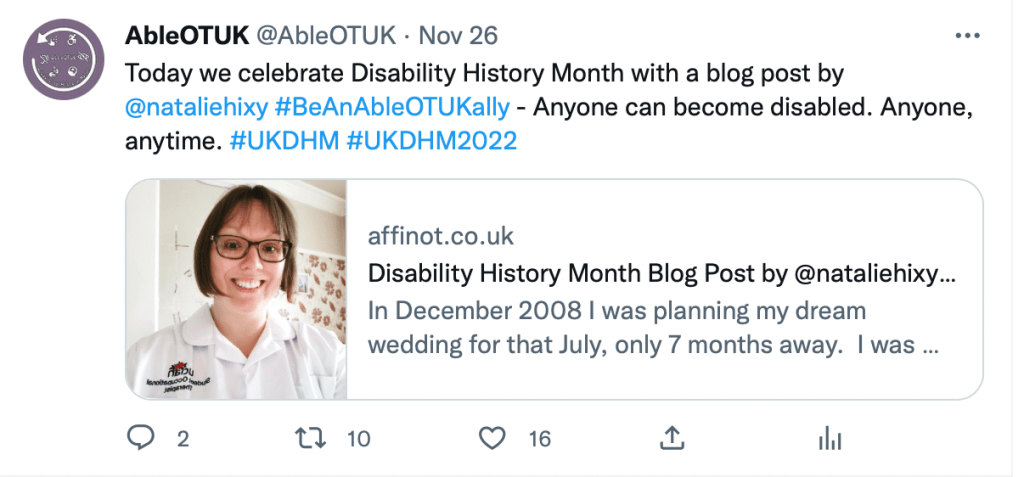Click the affinot.co.uk domain in card
This screenshot has width=1024, height=477.
coord(440,236)
